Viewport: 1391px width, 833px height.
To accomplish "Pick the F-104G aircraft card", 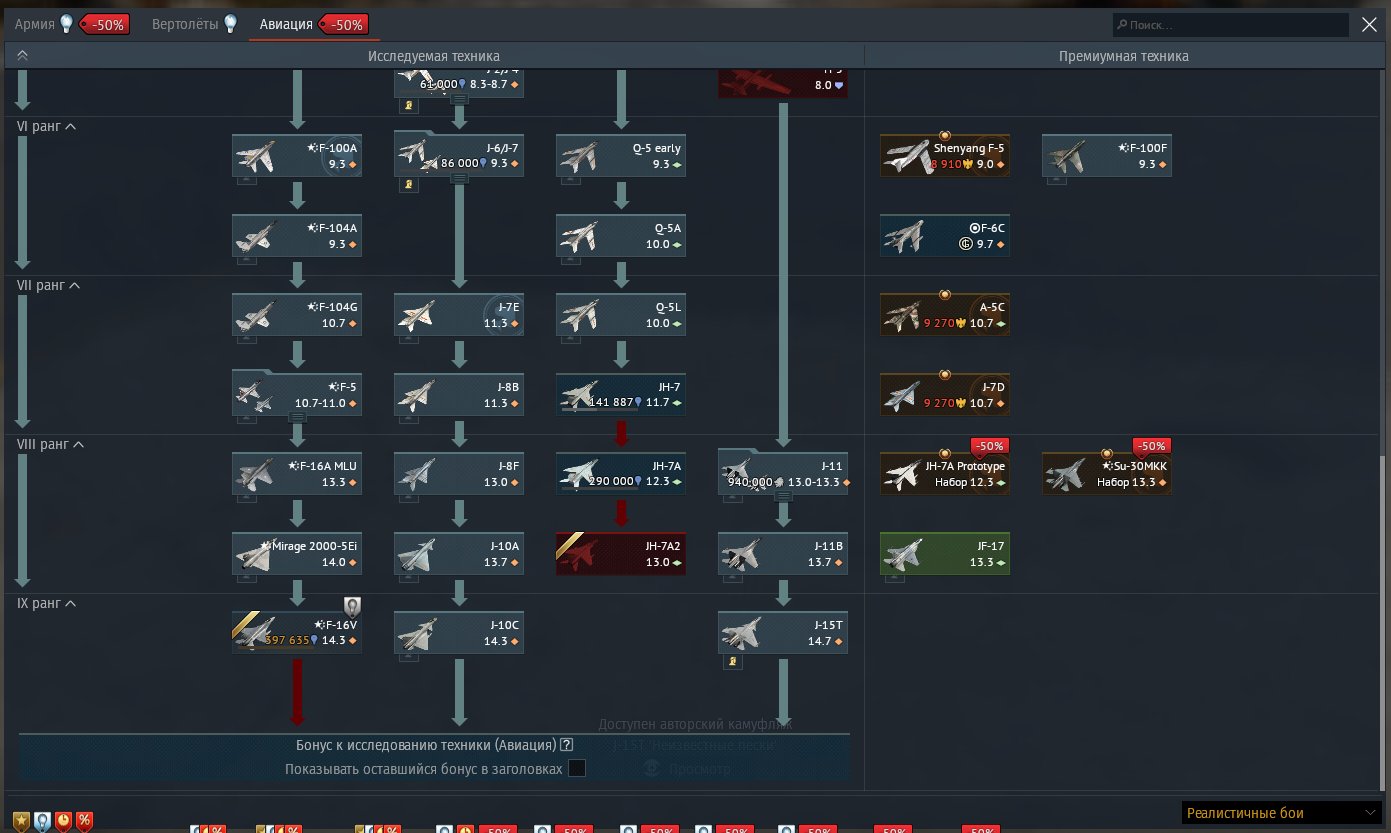I will coord(297,314).
